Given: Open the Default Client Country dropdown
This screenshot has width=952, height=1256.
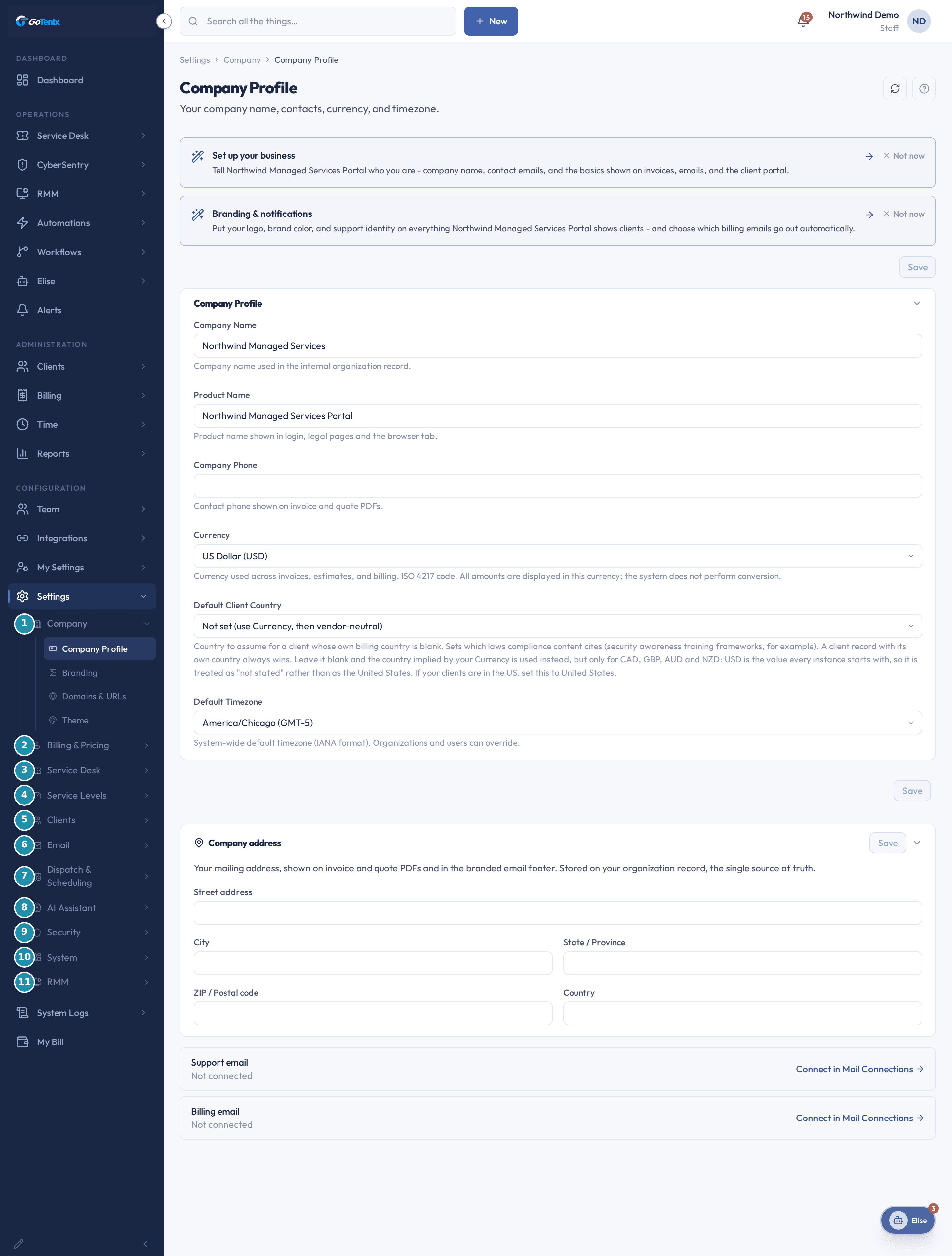Looking at the screenshot, I should [557, 626].
